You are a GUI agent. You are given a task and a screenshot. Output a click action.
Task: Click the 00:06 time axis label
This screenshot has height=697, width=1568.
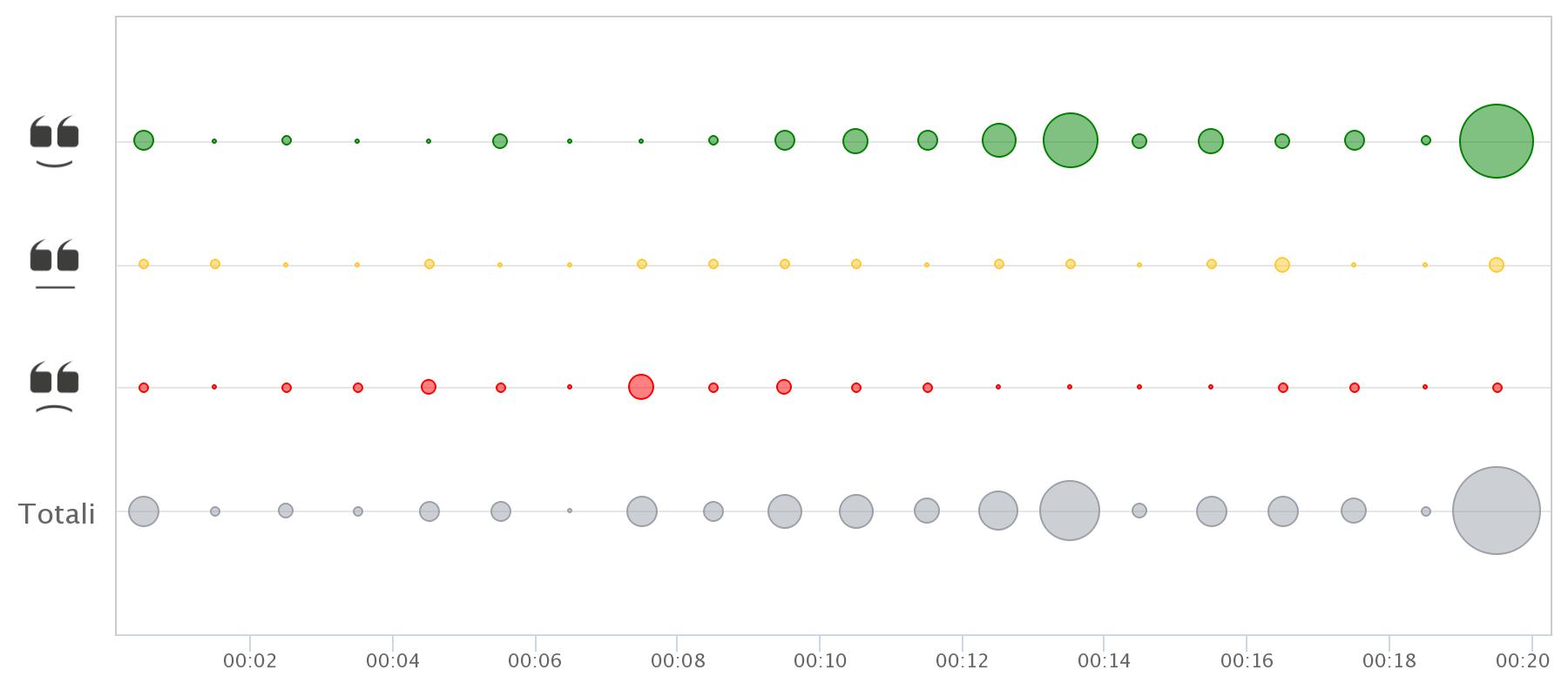pos(535,661)
